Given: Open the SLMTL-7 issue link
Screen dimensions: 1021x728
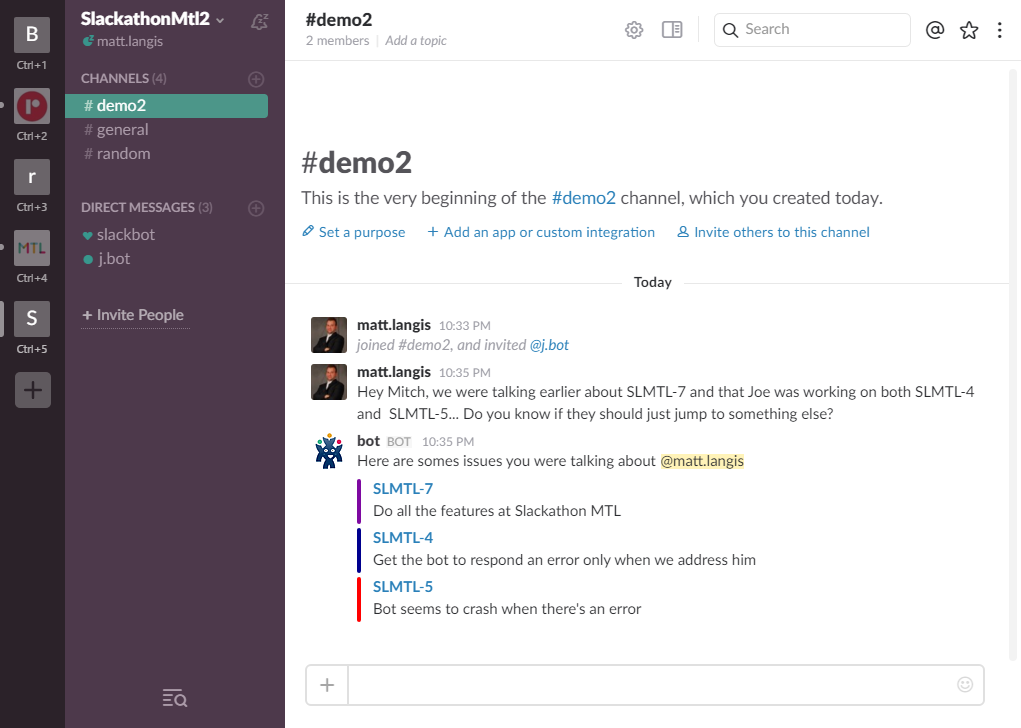Looking at the screenshot, I should [x=403, y=489].
